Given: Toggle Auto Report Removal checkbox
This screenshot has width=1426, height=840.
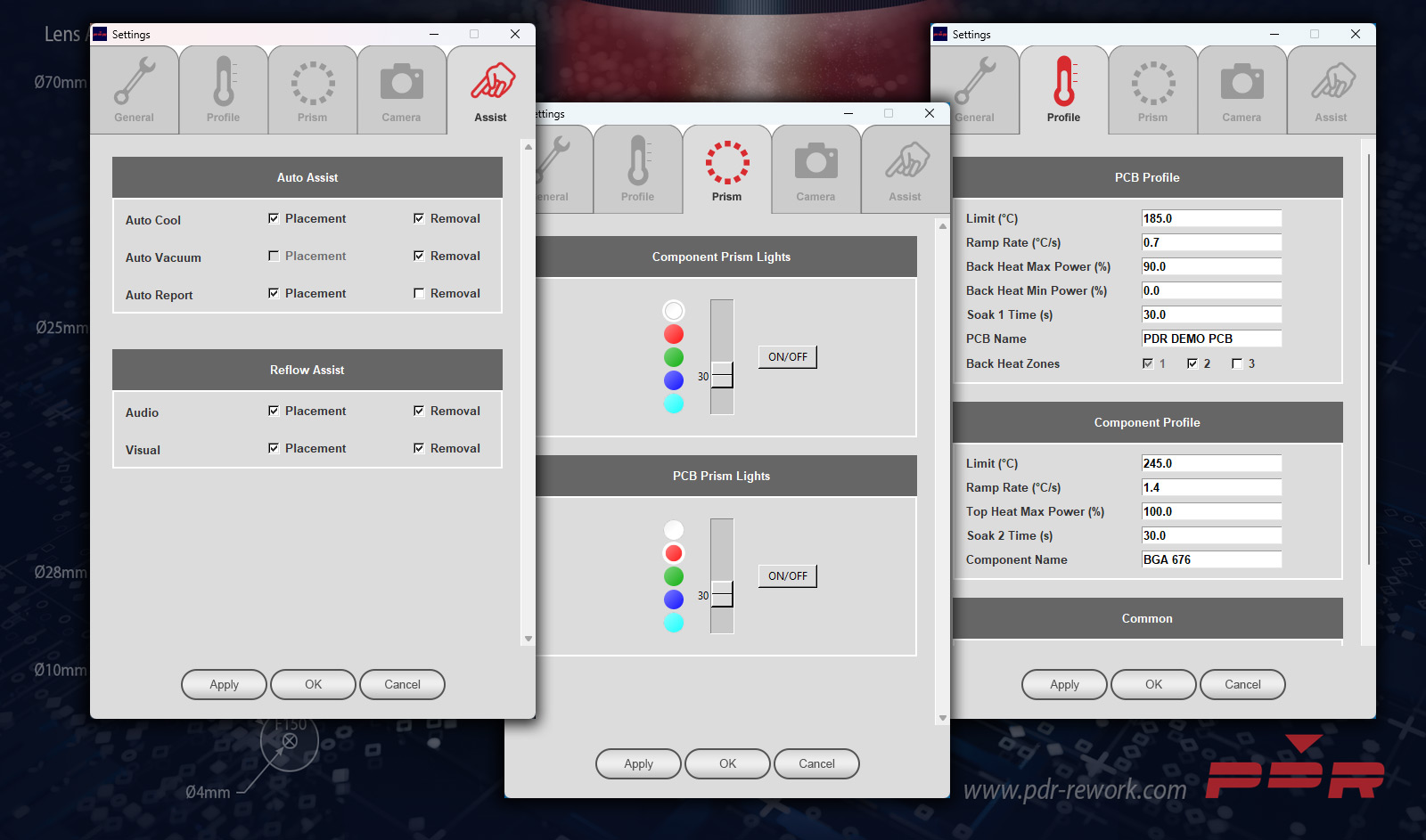Looking at the screenshot, I should point(419,294).
